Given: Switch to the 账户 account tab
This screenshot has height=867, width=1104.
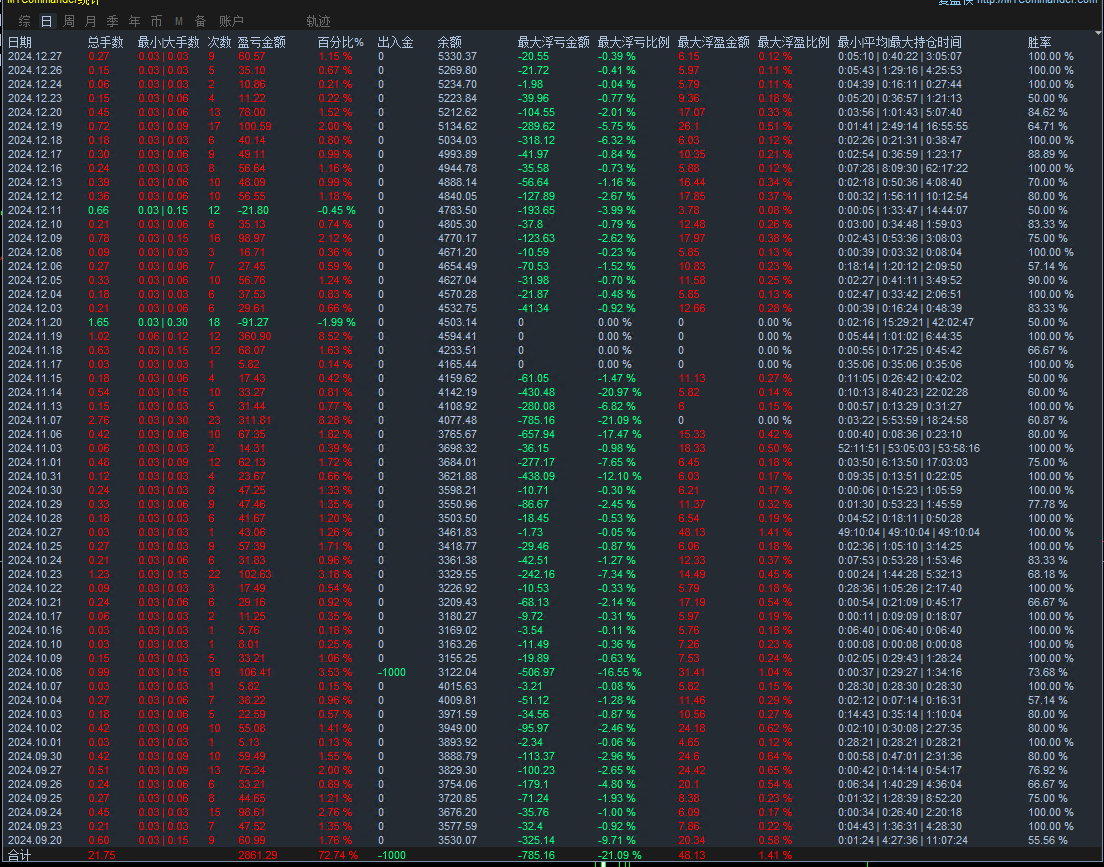Looking at the screenshot, I should click(x=232, y=21).
